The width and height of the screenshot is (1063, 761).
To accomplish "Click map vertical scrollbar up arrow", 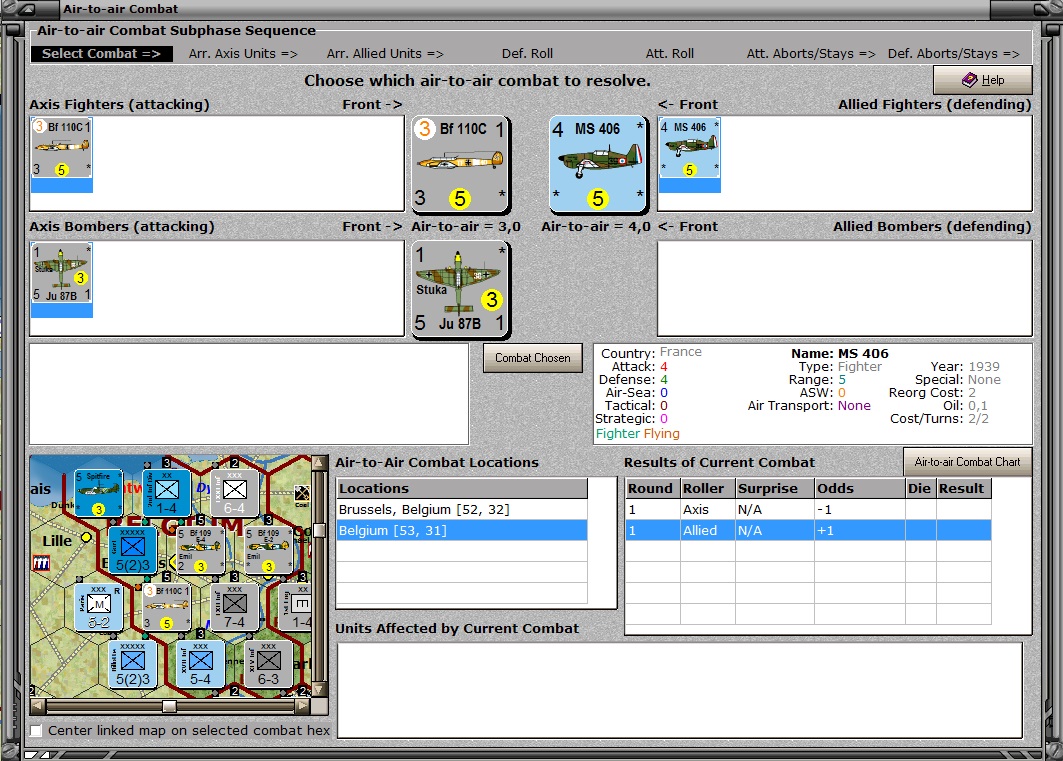I will point(319,462).
